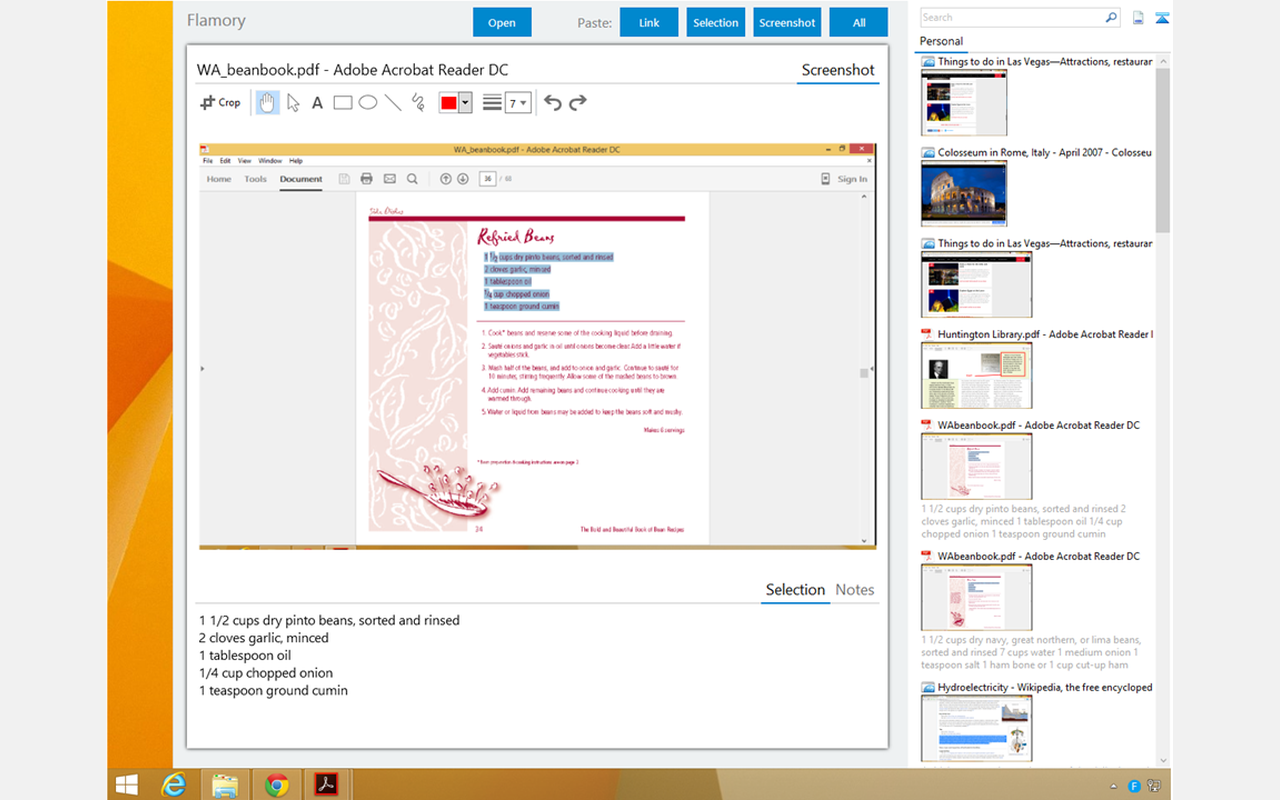Switch to Adobe Acrobat on the taskbar
This screenshot has width=1280, height=800.
click(x=328, y=785)
